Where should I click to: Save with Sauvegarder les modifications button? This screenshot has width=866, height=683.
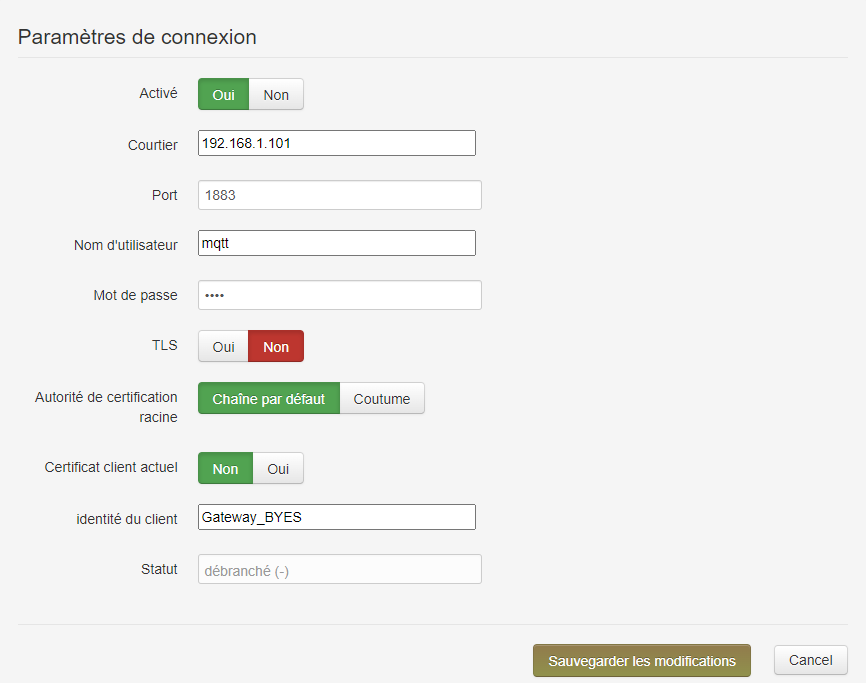(x=642, y=660)
